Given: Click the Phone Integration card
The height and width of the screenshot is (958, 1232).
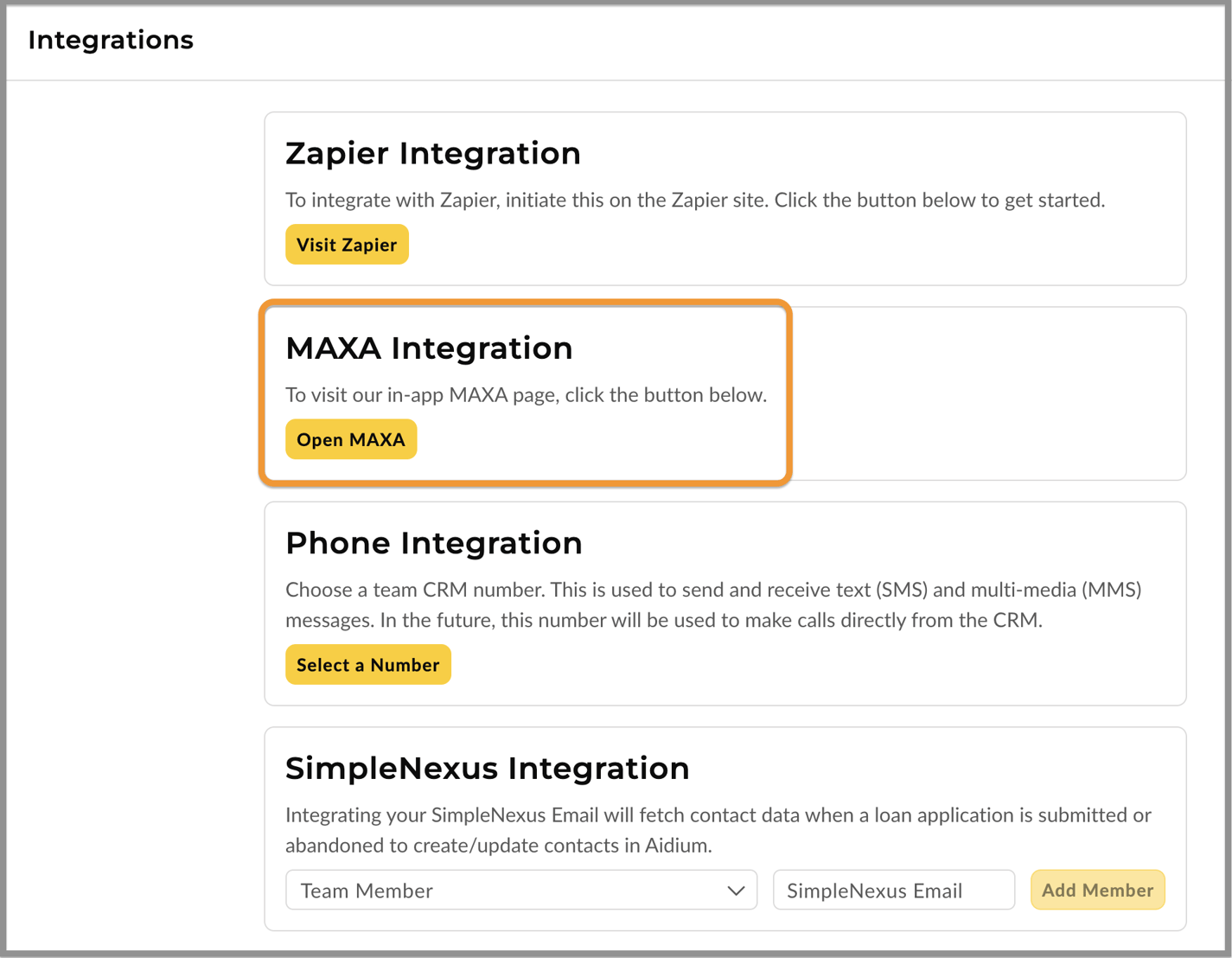Looking at the screenshot, I should point(725,604).
